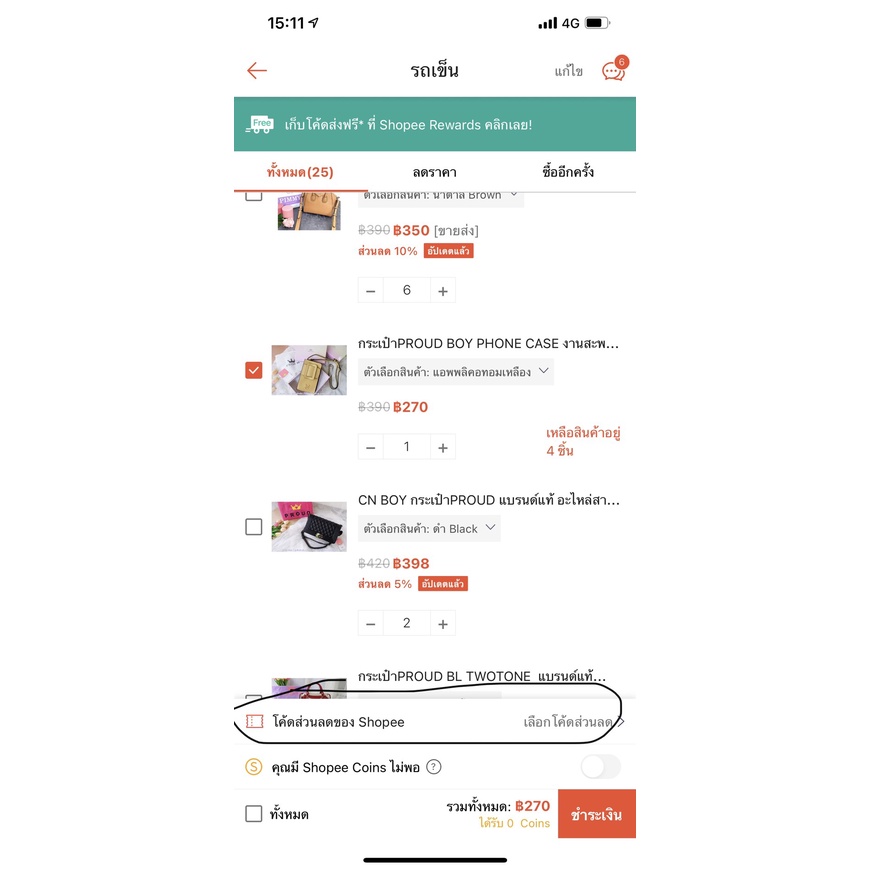Increase PROUD BOY PHONE CASE quantity with plus
The image size is (870, 870).
443,447
